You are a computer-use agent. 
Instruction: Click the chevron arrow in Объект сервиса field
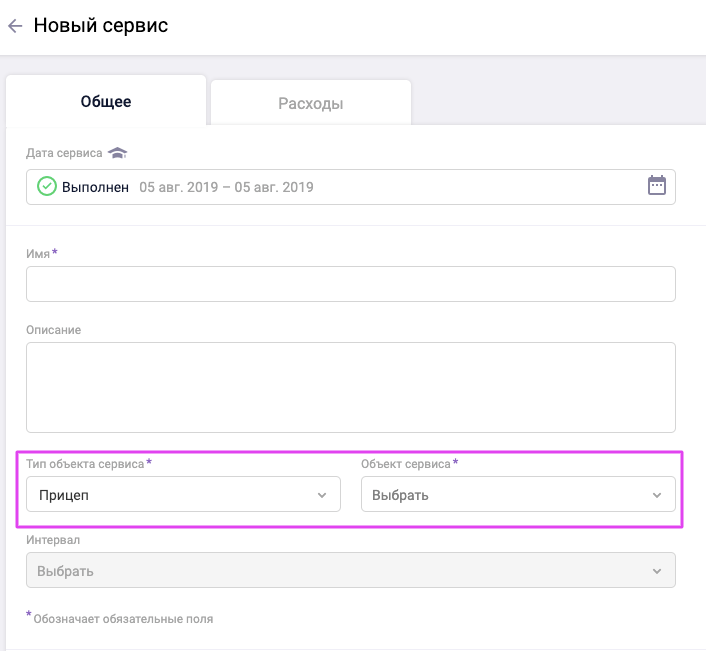coord(657,495)
